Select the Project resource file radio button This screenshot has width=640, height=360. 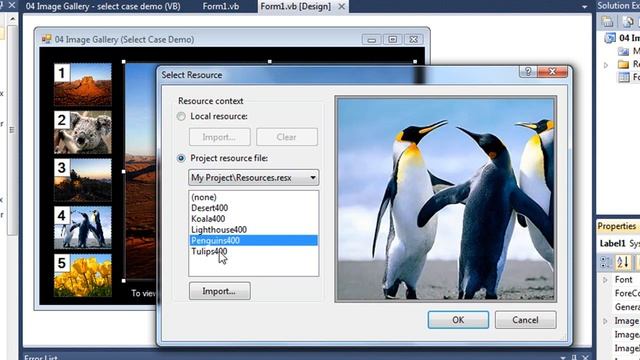click(181, 158)
